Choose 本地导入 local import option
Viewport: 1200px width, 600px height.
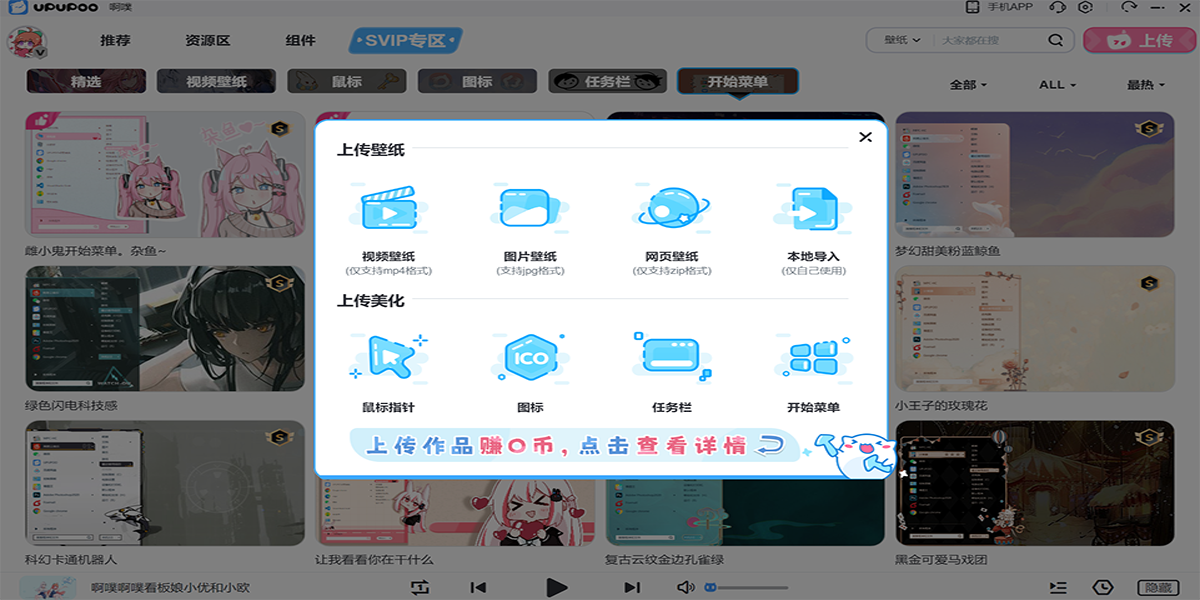[x=812, y=210]
